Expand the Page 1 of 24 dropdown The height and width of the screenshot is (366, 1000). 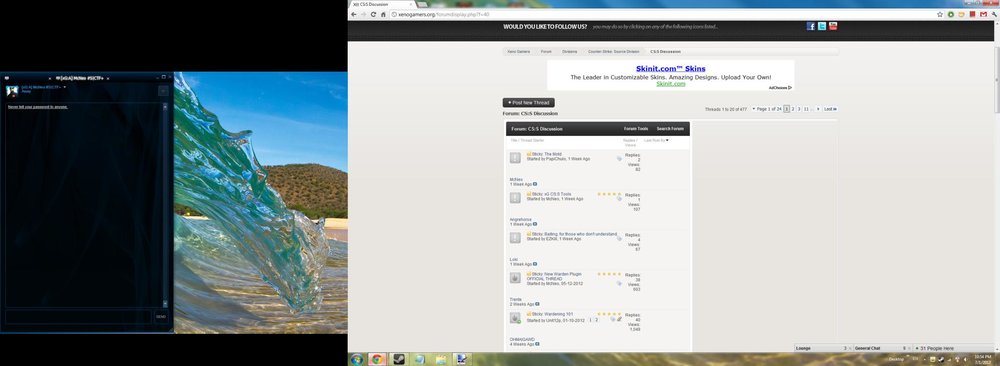tap(766, 109)
